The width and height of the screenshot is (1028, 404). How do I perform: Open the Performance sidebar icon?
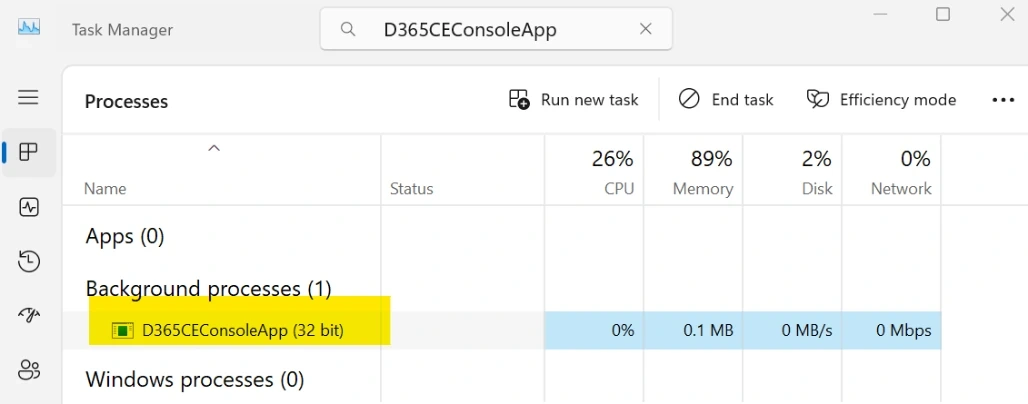click(x=29, y=207)
